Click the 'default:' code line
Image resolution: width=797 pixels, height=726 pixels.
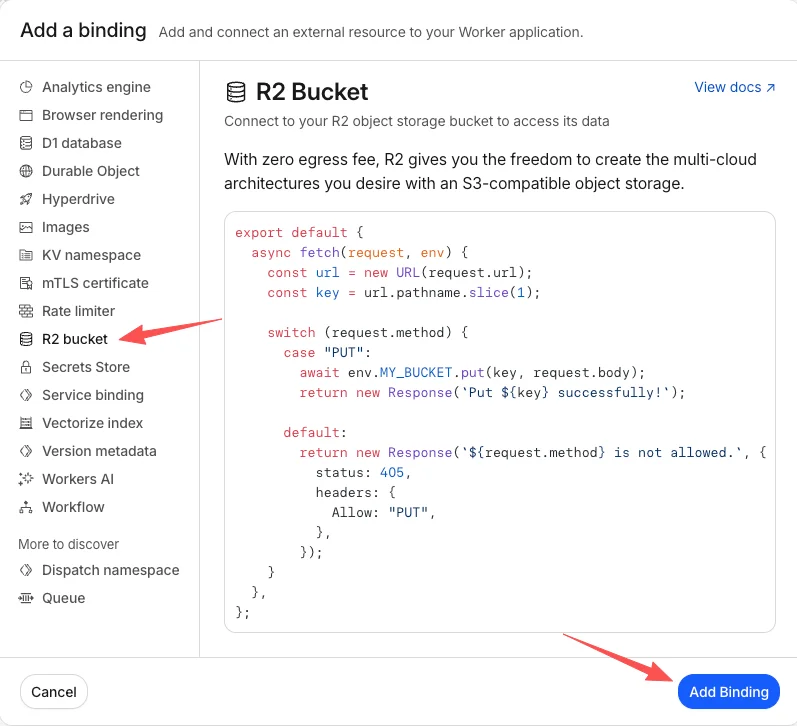(315, 433)
